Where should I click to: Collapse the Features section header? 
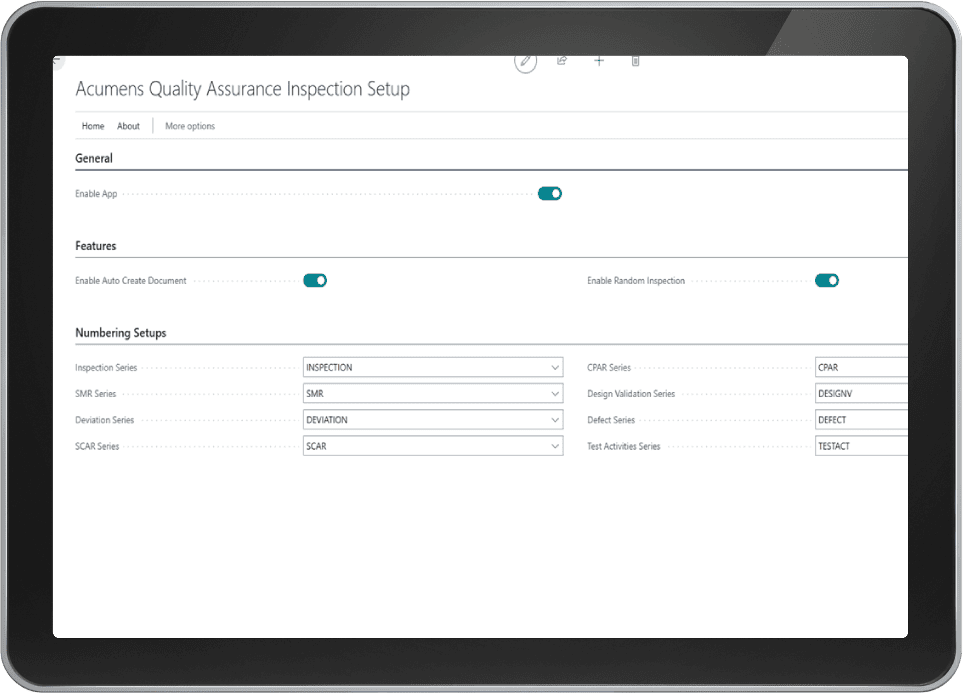96,246
